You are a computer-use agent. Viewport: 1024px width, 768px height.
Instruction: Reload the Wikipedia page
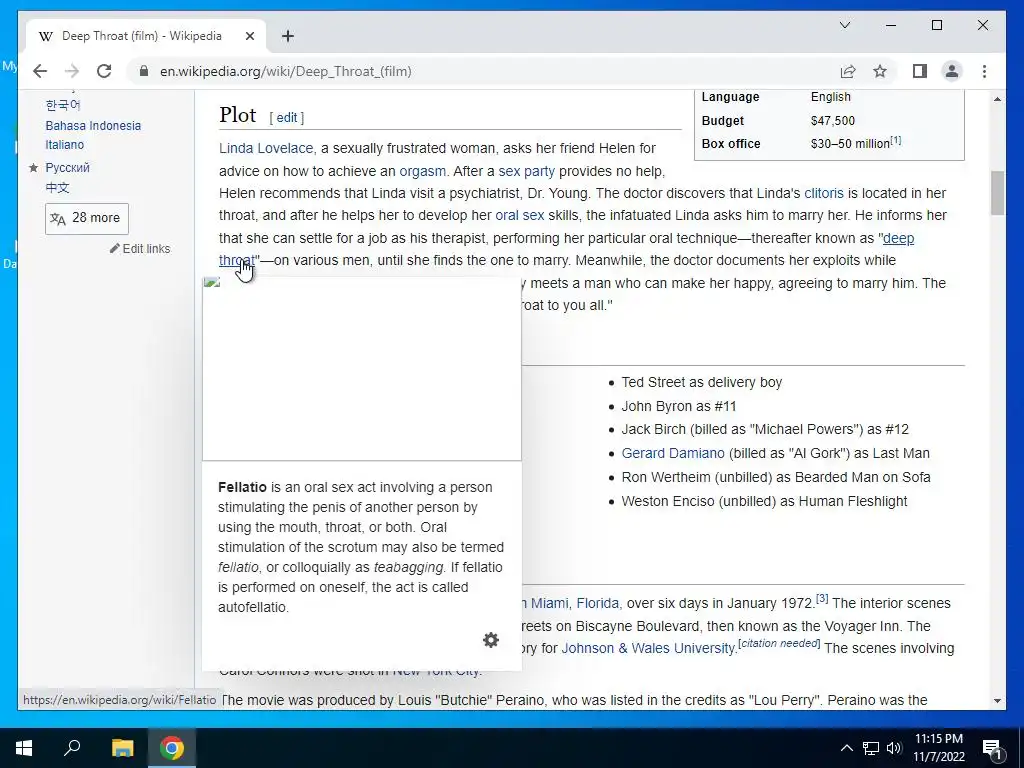point(104,71)
